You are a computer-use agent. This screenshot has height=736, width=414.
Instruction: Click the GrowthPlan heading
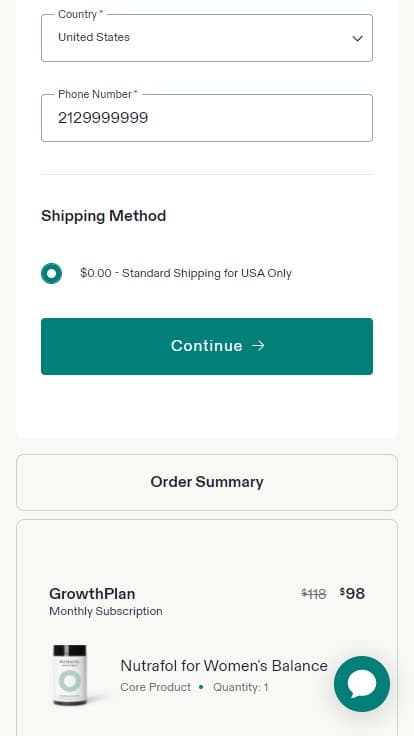tap(92, 593)
